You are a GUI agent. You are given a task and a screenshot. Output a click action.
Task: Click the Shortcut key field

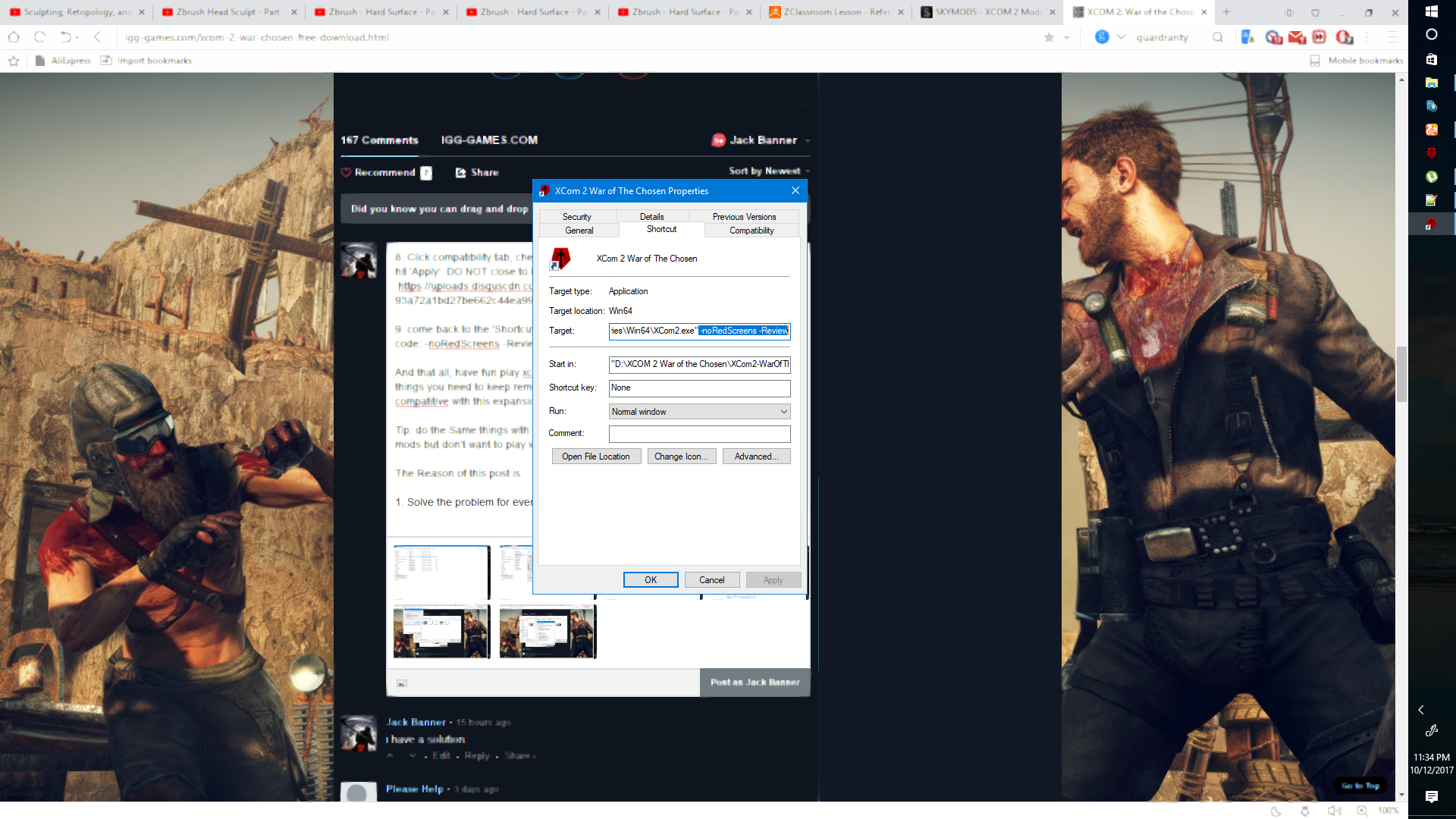click(x=699, y=388)
